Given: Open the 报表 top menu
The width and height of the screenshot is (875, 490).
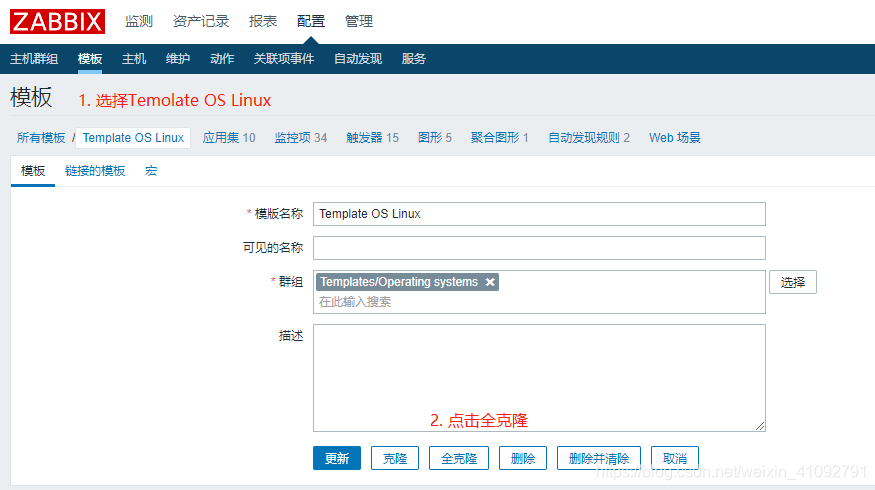Looking at the screenshot, I should click(263, 21).
